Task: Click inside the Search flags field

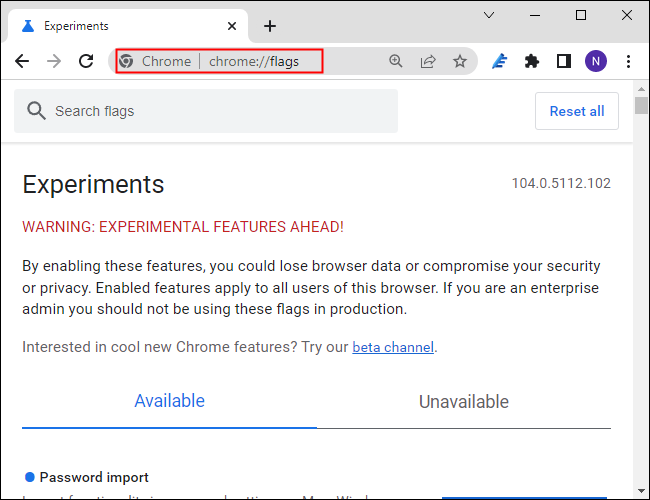Action: [220, 111]
